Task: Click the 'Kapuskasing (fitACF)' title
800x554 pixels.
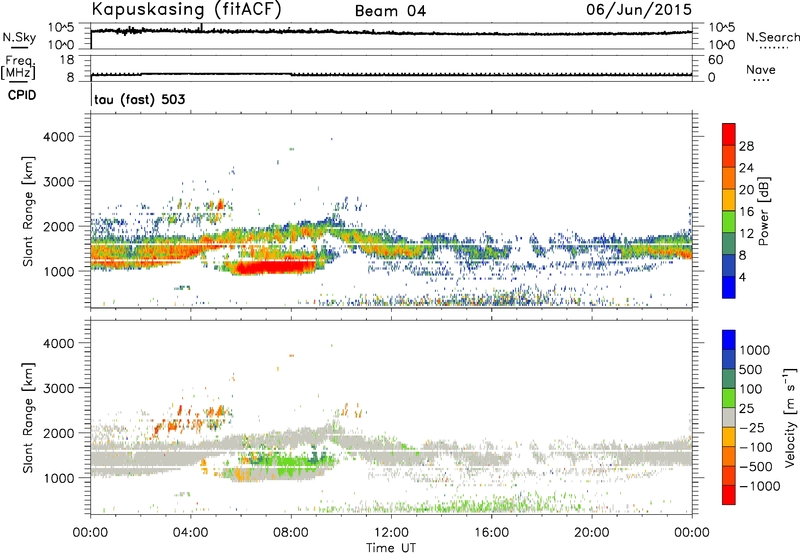Action: click(186, 10)
